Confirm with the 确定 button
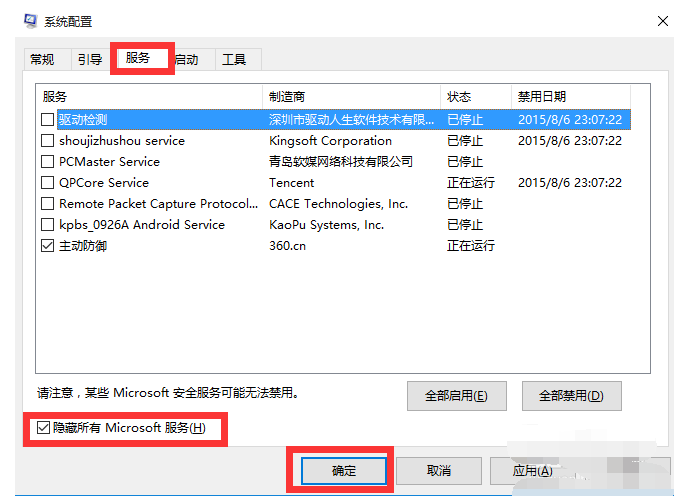Image resolution: width=680 pixels, height=502 pixels. coord(343,470)
